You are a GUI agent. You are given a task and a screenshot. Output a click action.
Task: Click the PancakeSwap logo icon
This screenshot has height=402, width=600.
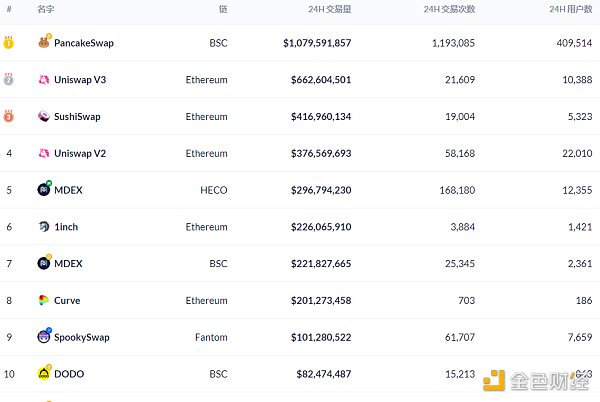pyautogui.click(x=44, y=43)
